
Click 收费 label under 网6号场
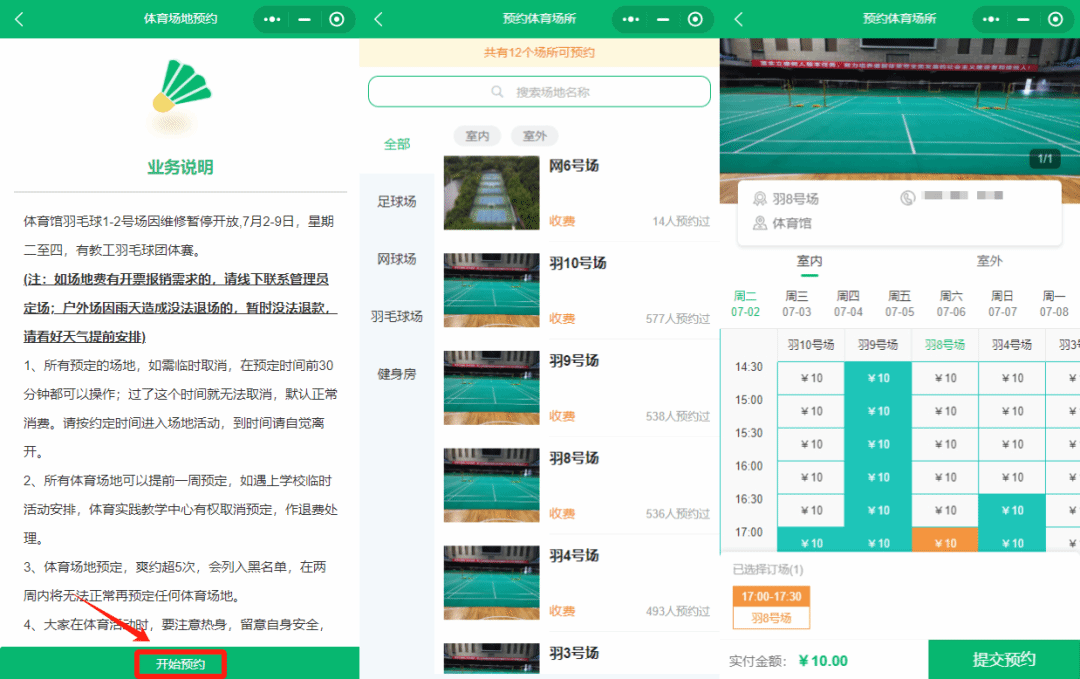point(562,221)
